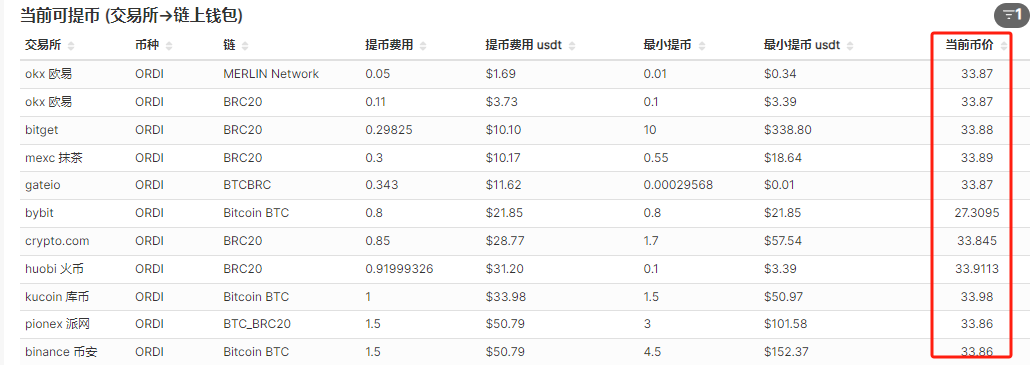Viewport: 1030px width, 365px height.
Task: Click the 0.00029568 minimum withdrawal cell
Action: pyautogui.click(x=678, y=185)
